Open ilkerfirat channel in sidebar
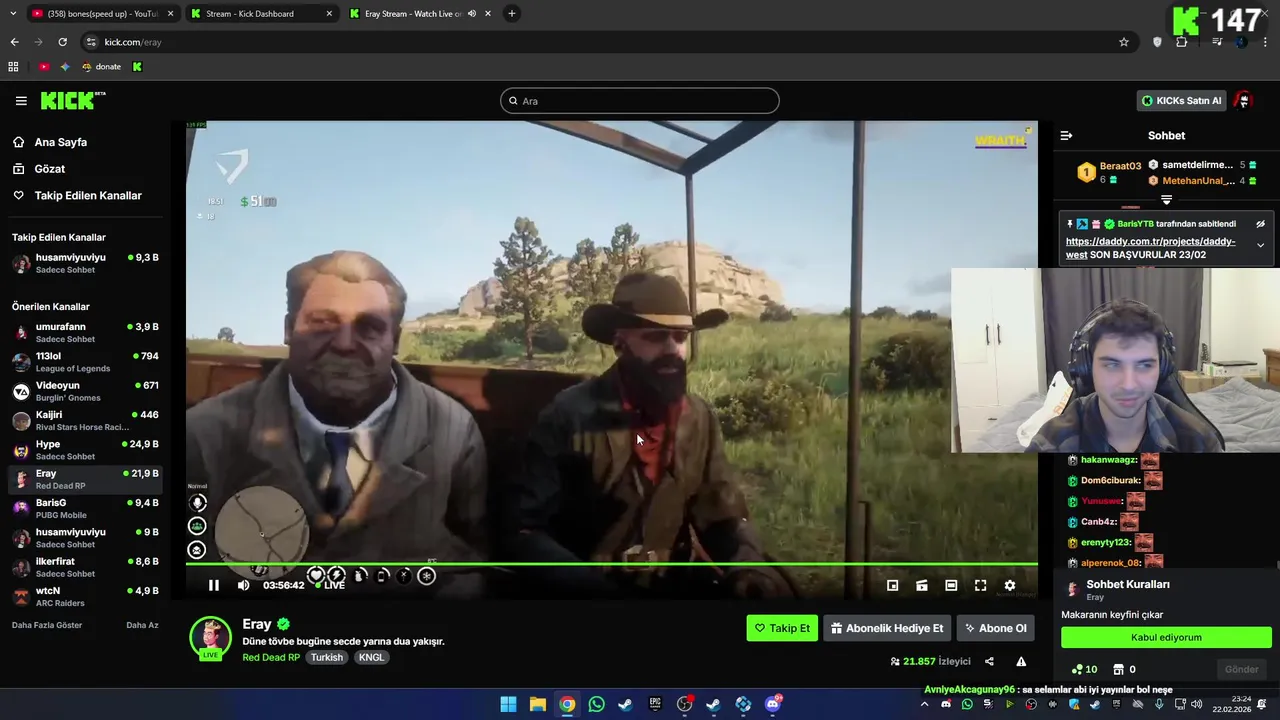This screenshot has height=720, width=1280. (x=85, y=567)
